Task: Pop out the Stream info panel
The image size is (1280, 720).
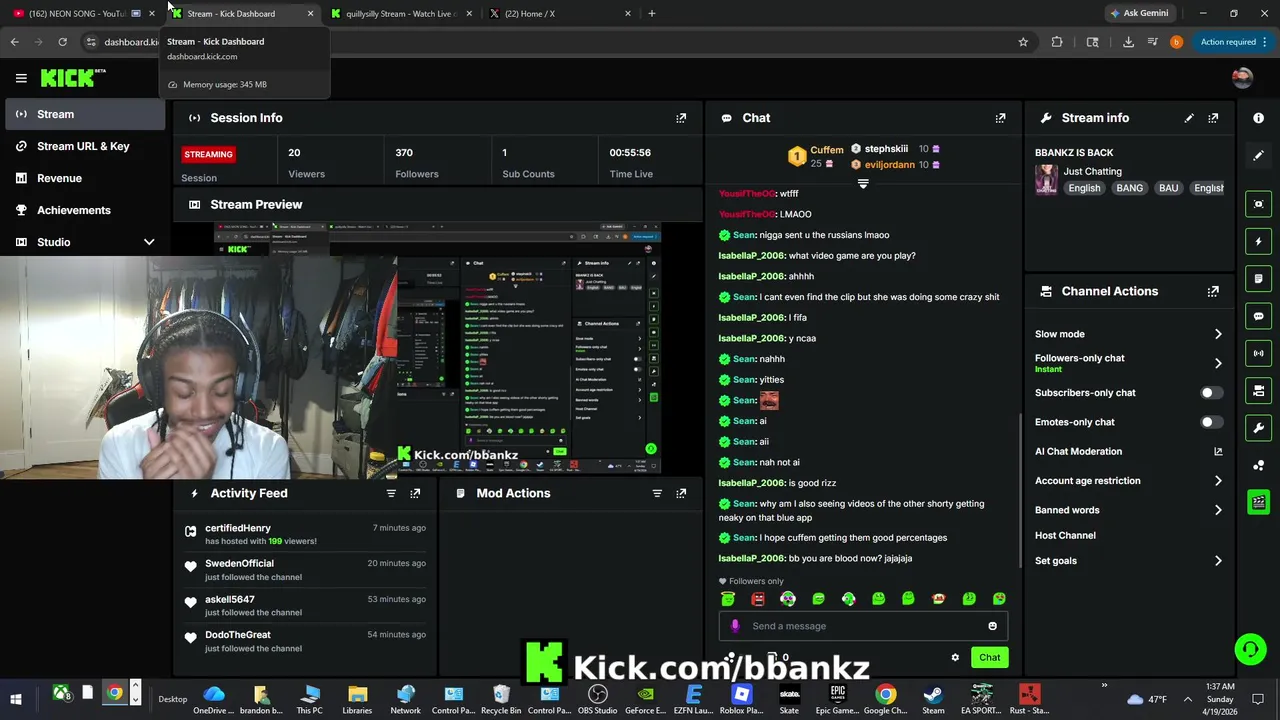Action: coord(1213,118)
